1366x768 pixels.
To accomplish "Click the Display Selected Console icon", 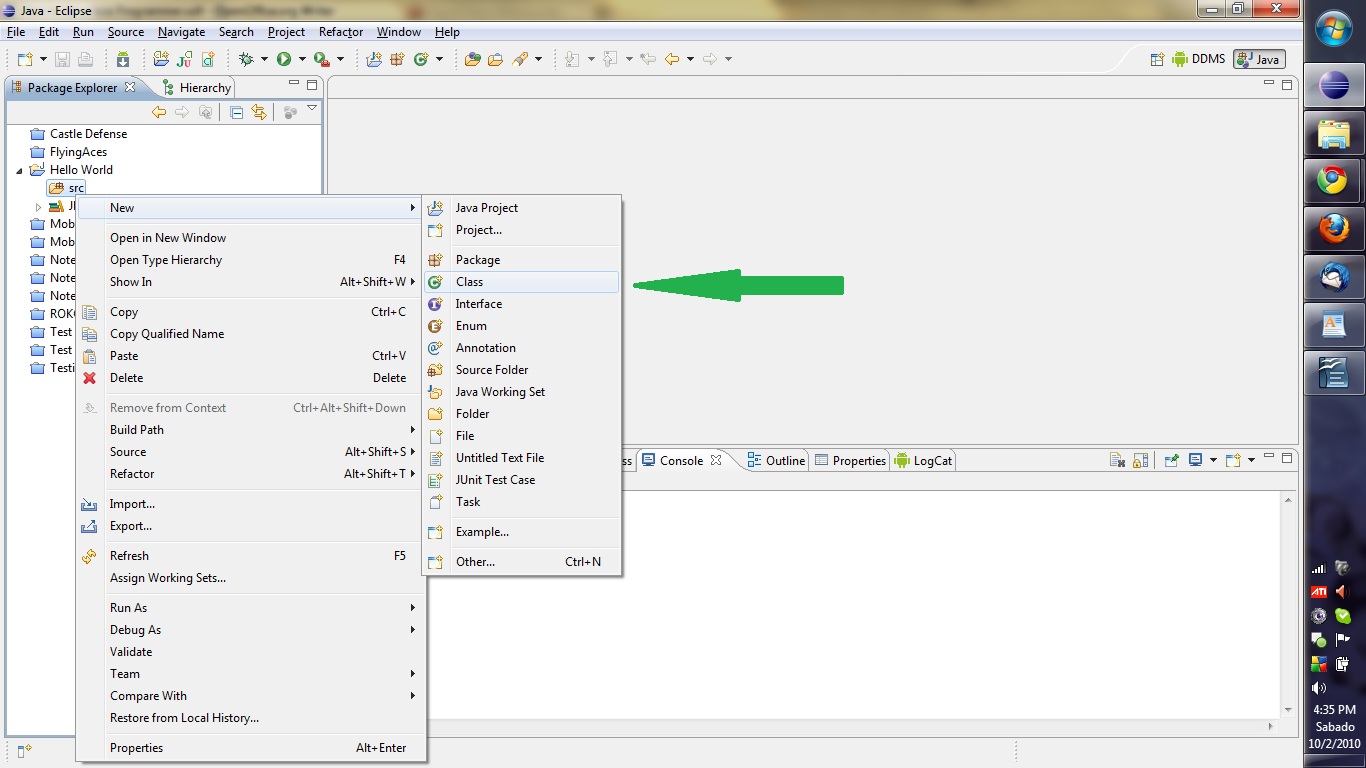I will tap(1195, 460).
